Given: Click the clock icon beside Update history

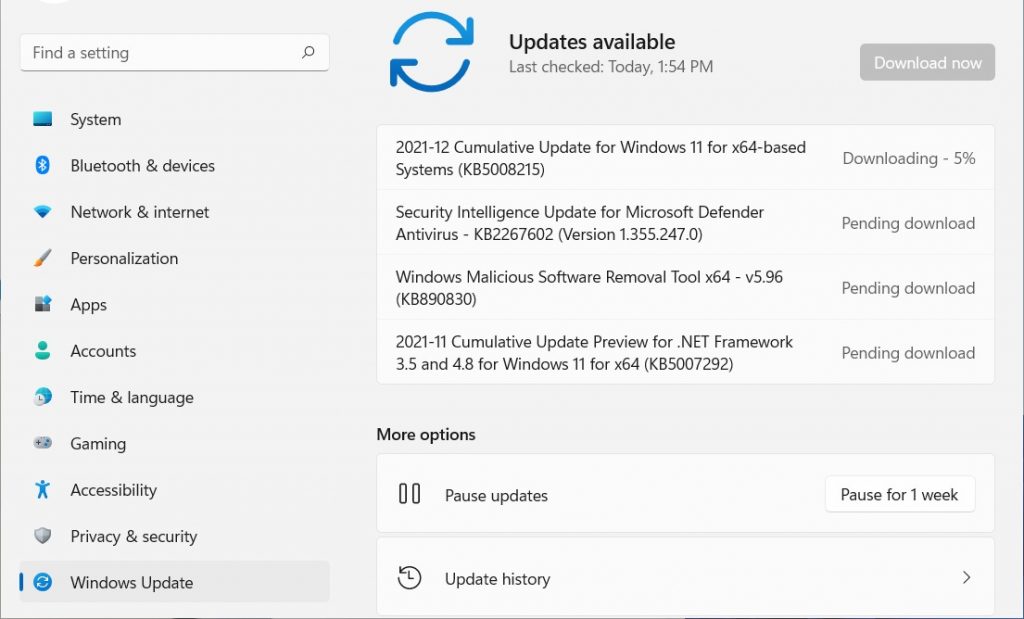Looking at the screenshot, I should click(x=409, y=578).
